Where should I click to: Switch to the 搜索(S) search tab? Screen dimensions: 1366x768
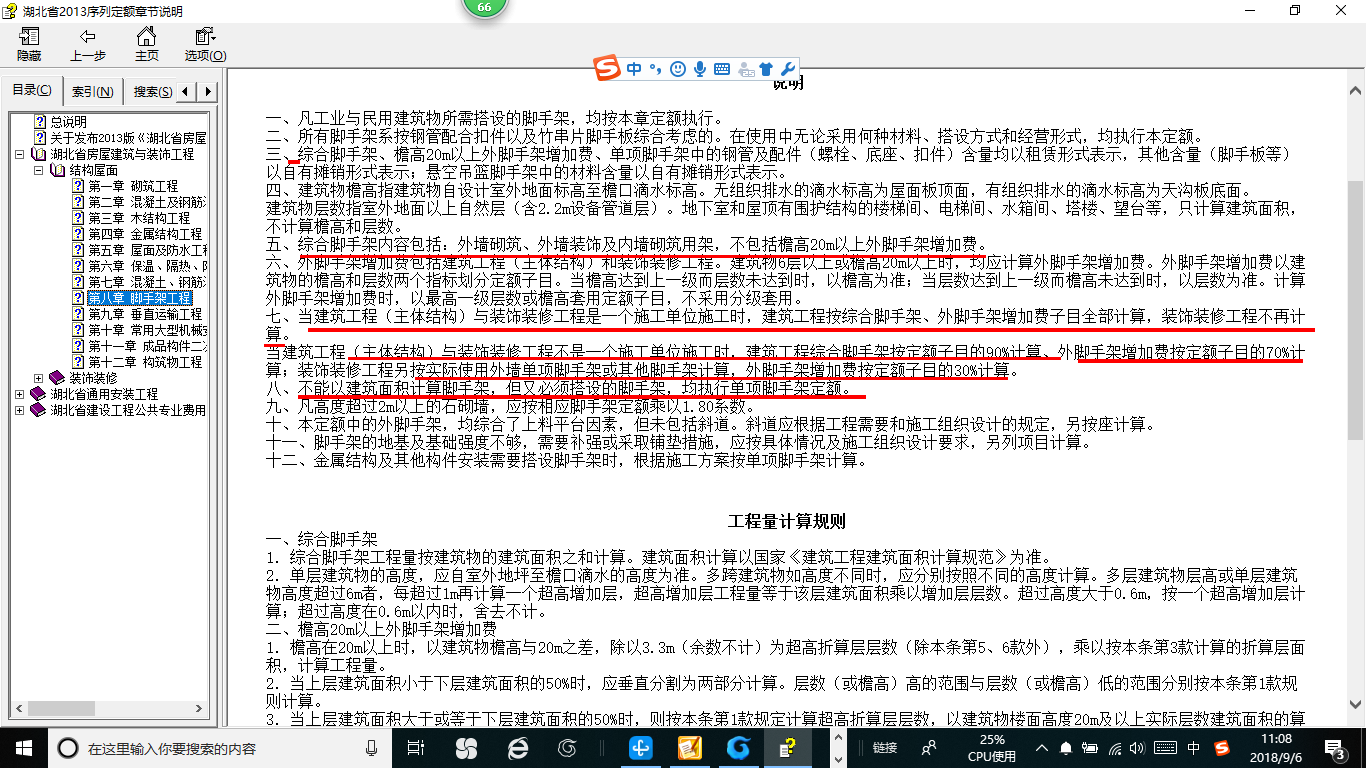coord(152,92)
